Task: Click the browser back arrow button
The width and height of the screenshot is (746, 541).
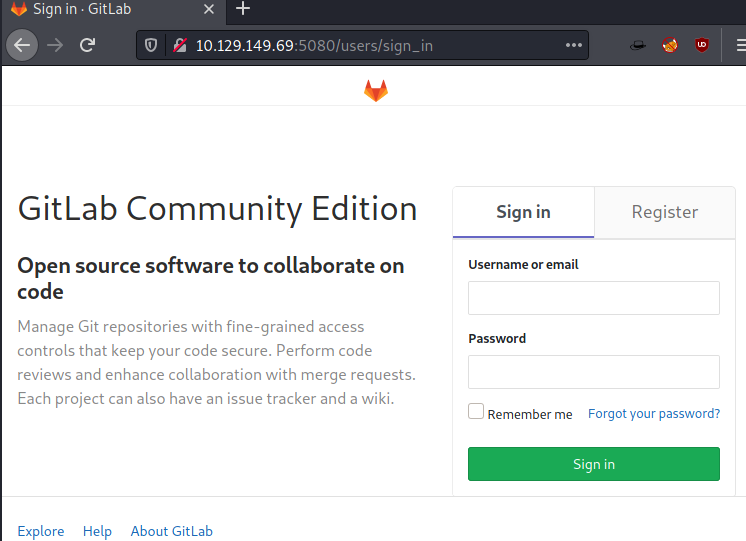Action: click(22, 45)
